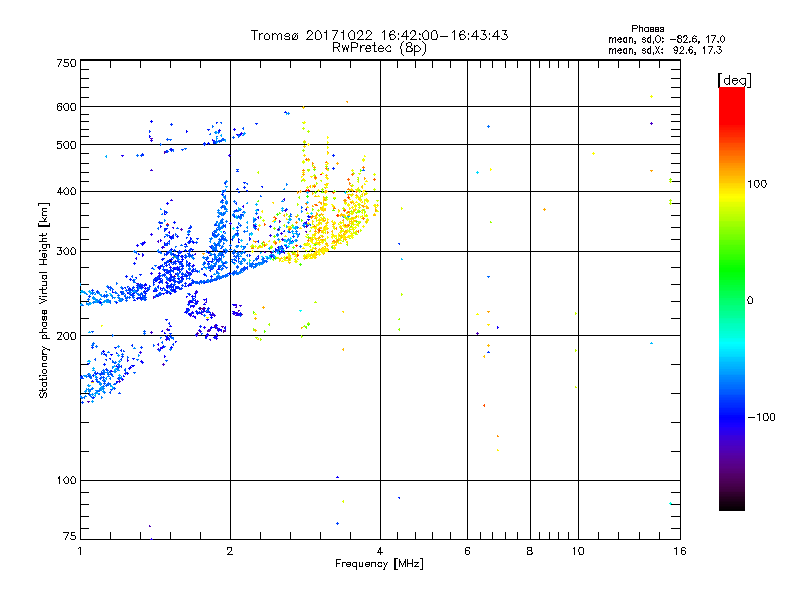Click the y-axis tick label '750'
Image resolution: width=800 pixels, height=600 pixels.
66,63
